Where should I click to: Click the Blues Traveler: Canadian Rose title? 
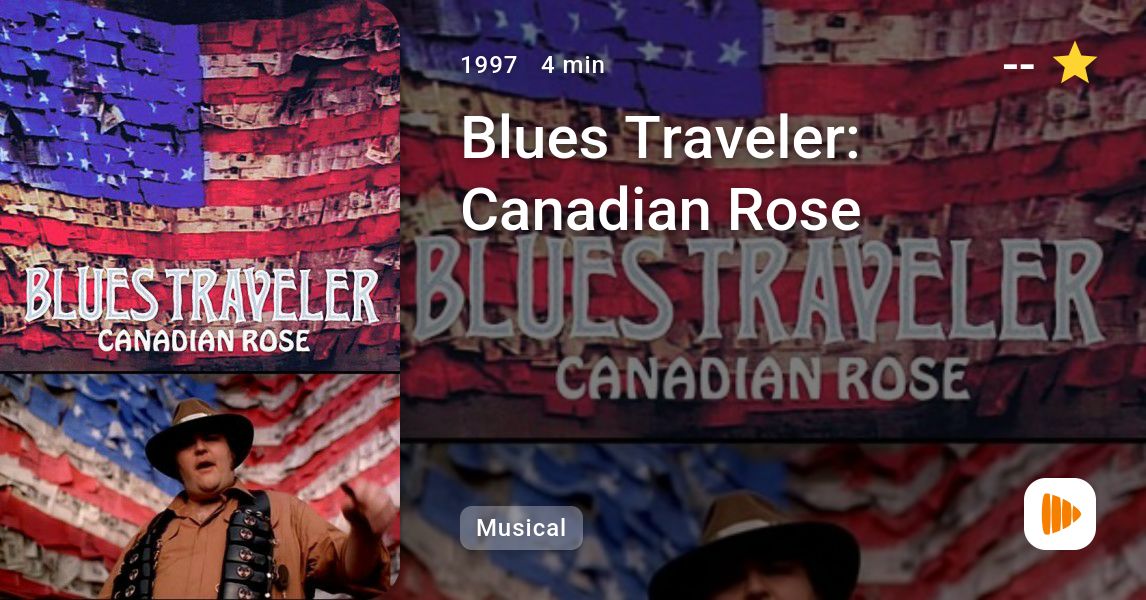(x=661, y=173)
